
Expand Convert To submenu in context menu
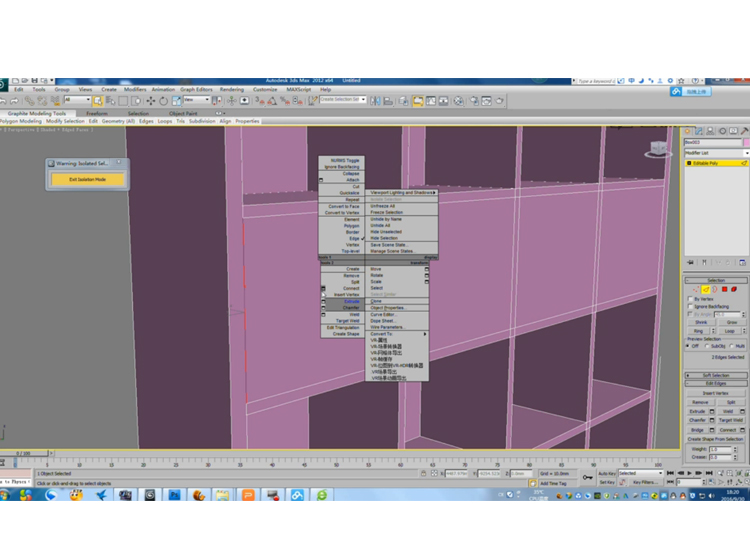click(x=397, y=334)
